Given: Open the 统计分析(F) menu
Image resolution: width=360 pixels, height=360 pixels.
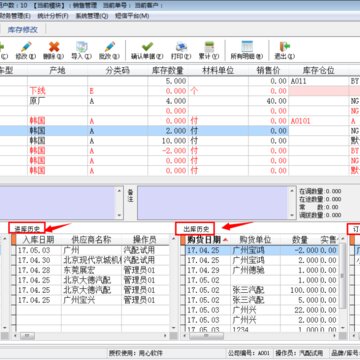Looking at the screenshot, I should pyautogui.click(x=53, y=16).
